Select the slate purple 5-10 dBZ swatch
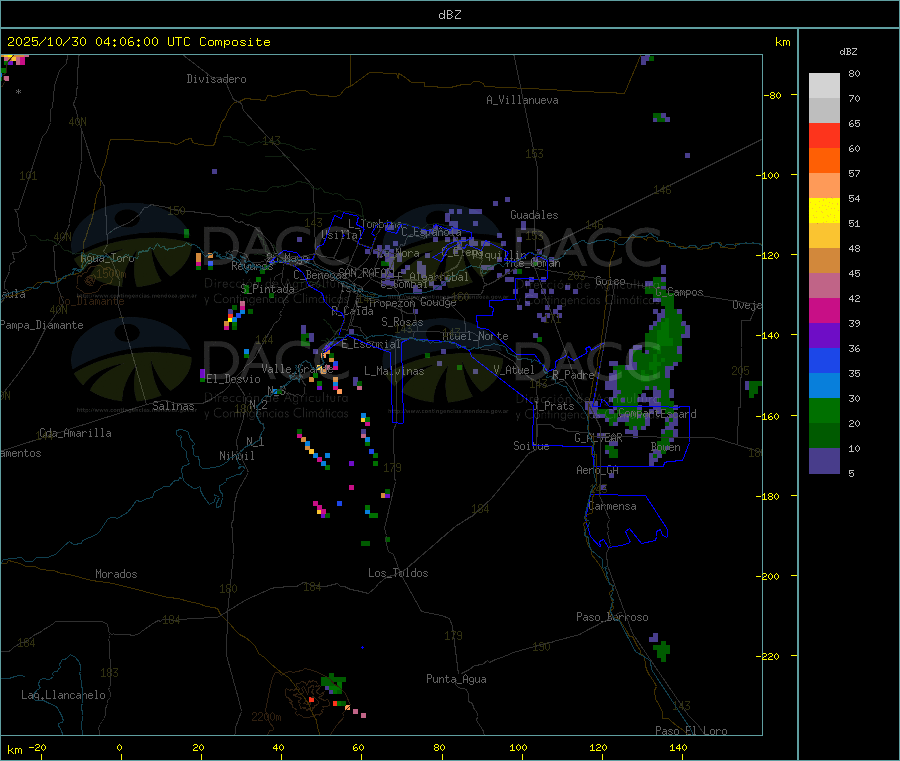The image size is (900, 761). tap(824, 461)
